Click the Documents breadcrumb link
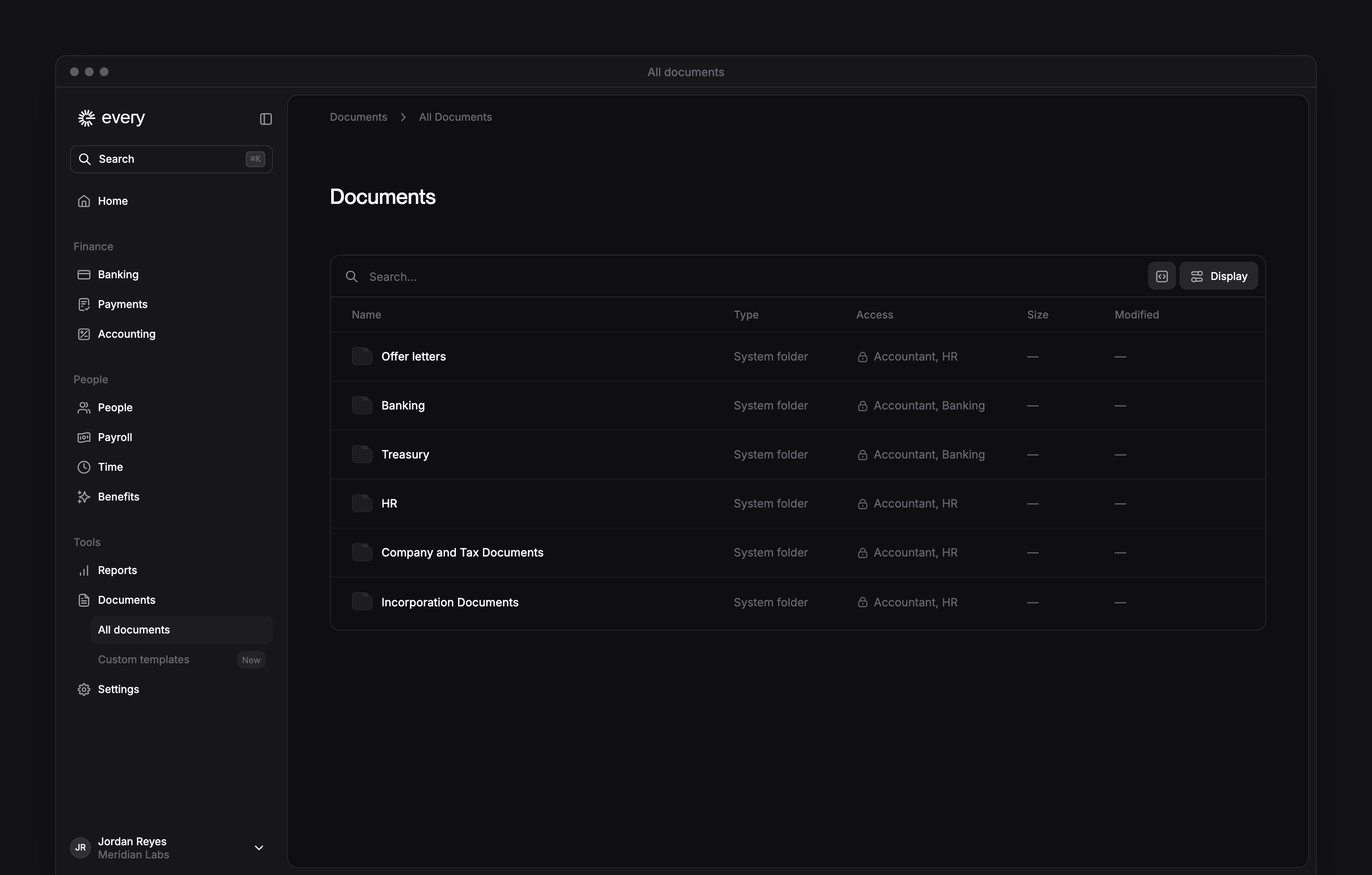The image size is (1372, 875). pos(358,117)
